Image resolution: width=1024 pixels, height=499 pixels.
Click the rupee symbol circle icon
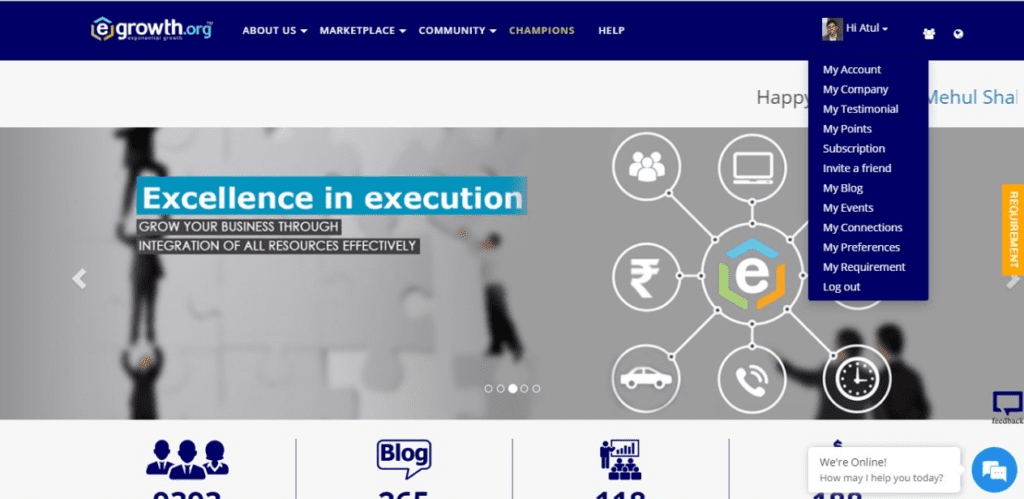[646, 276]
